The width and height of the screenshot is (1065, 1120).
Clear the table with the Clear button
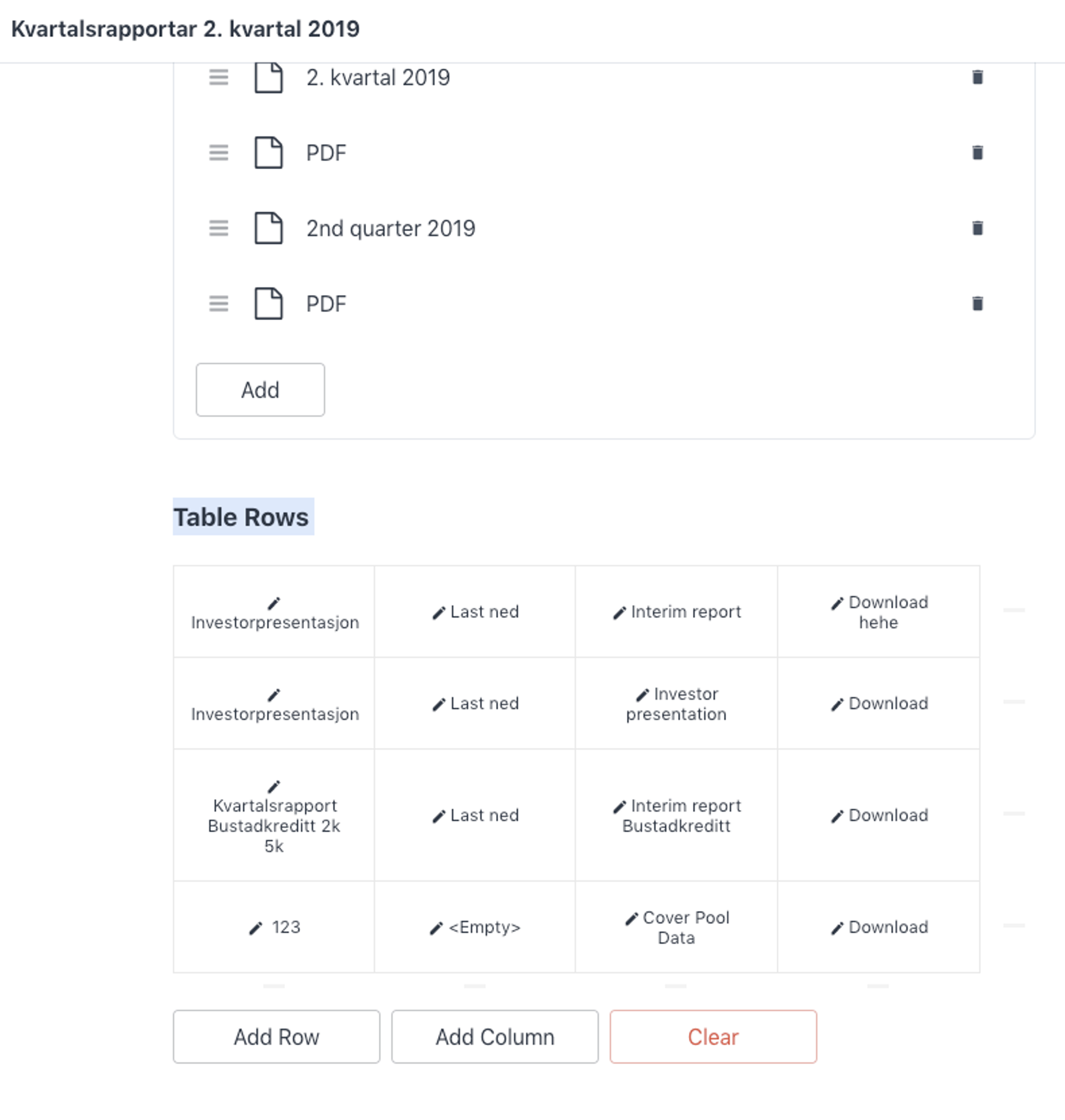tap(712, 1037)
